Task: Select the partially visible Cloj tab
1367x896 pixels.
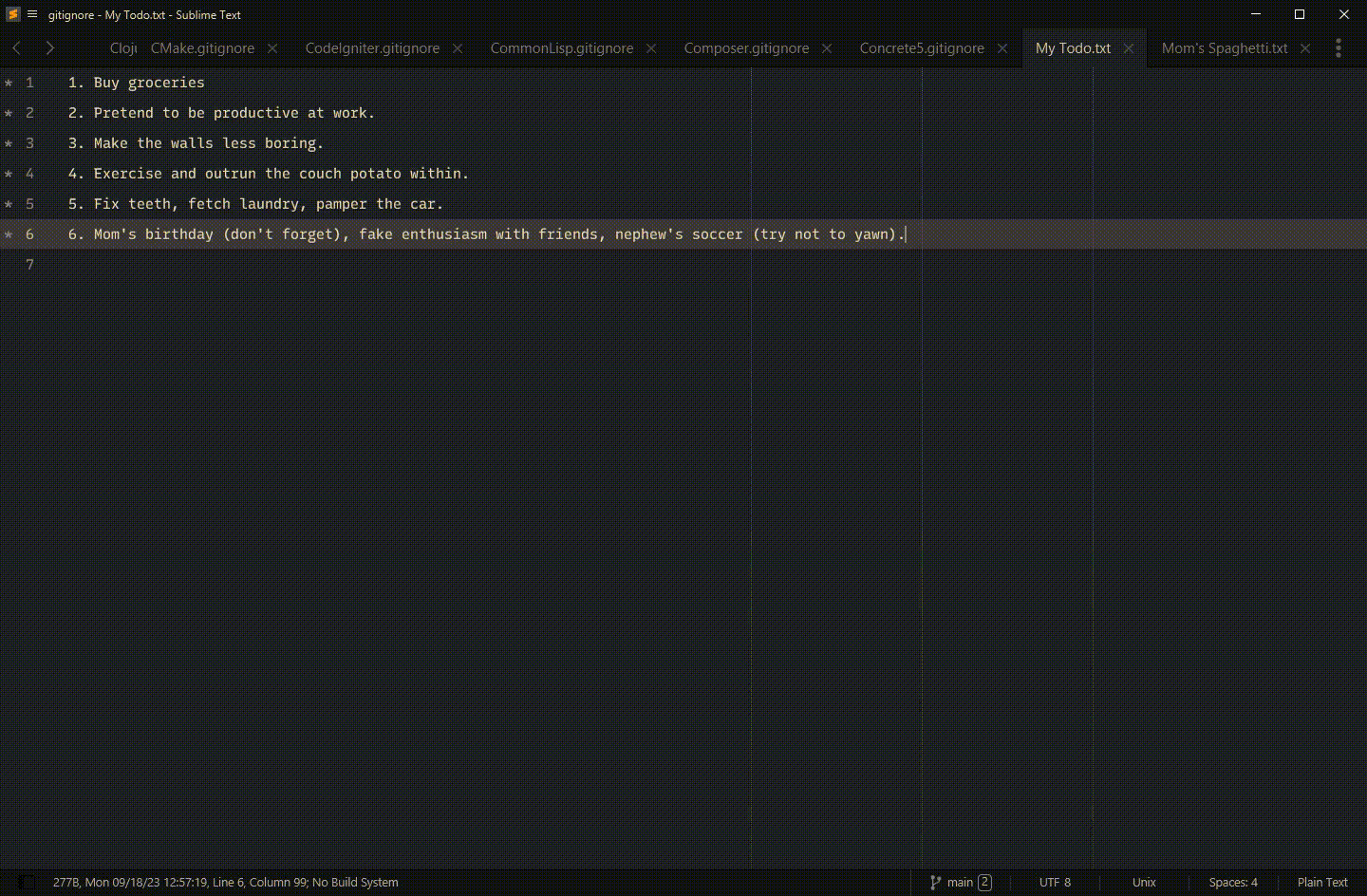Action: click(122, 48)
